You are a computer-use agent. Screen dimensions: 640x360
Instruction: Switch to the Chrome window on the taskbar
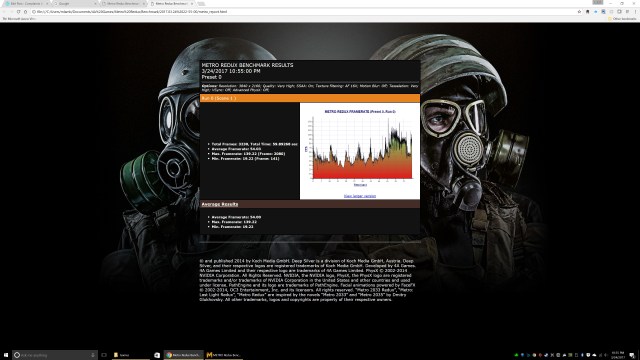[x=183, y=355]
